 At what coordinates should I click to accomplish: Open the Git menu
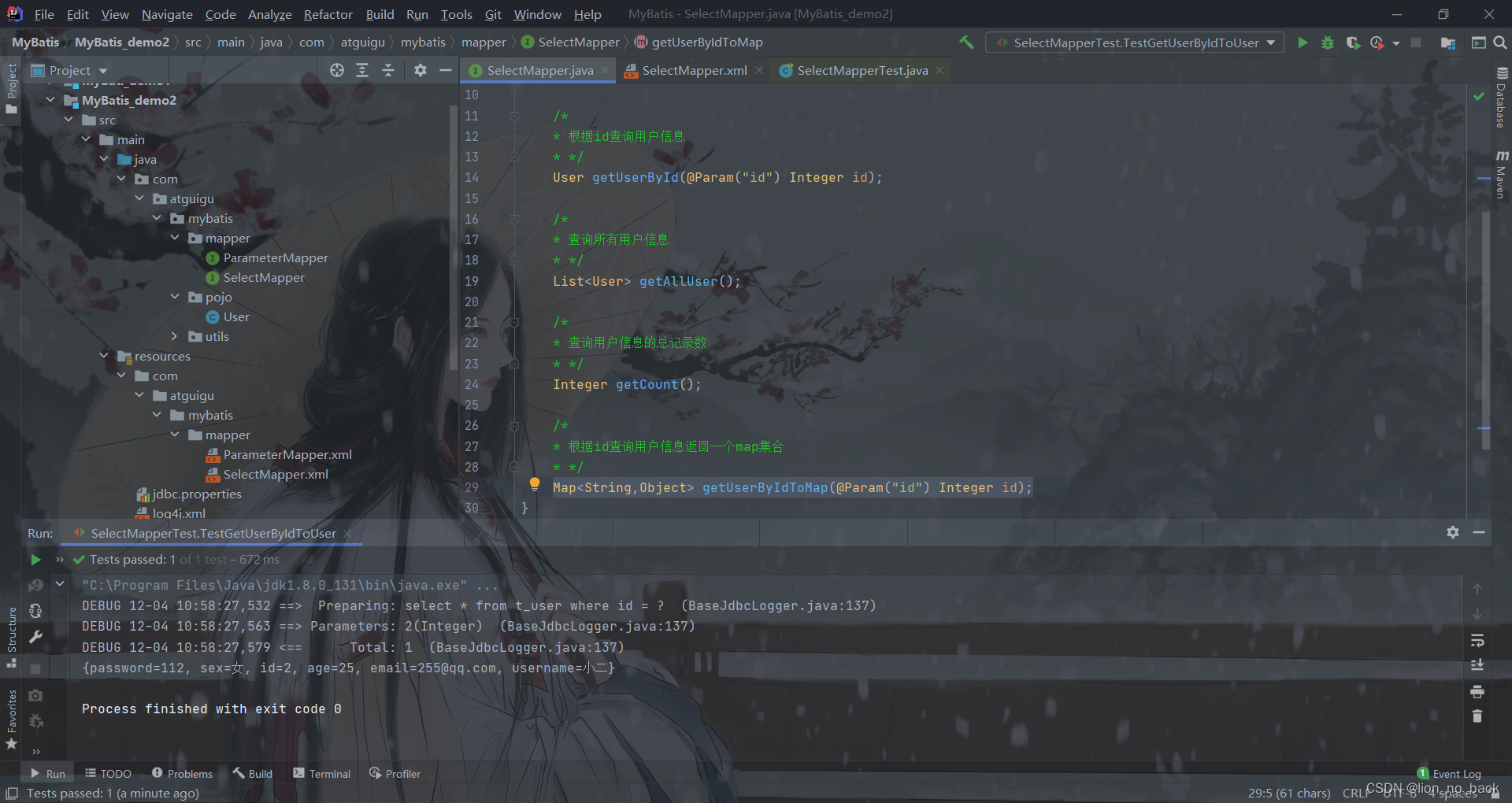point(493,14)
